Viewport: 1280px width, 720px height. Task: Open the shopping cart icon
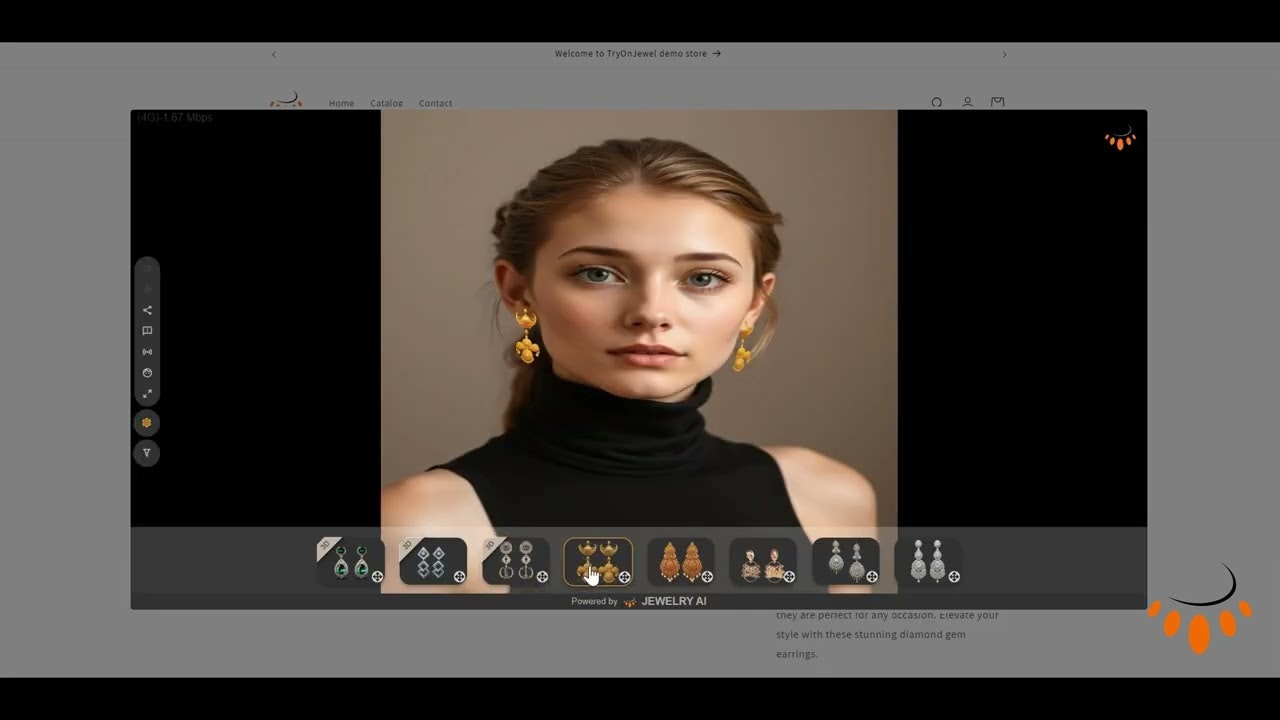pyautogui.click(x=997, y=102)
